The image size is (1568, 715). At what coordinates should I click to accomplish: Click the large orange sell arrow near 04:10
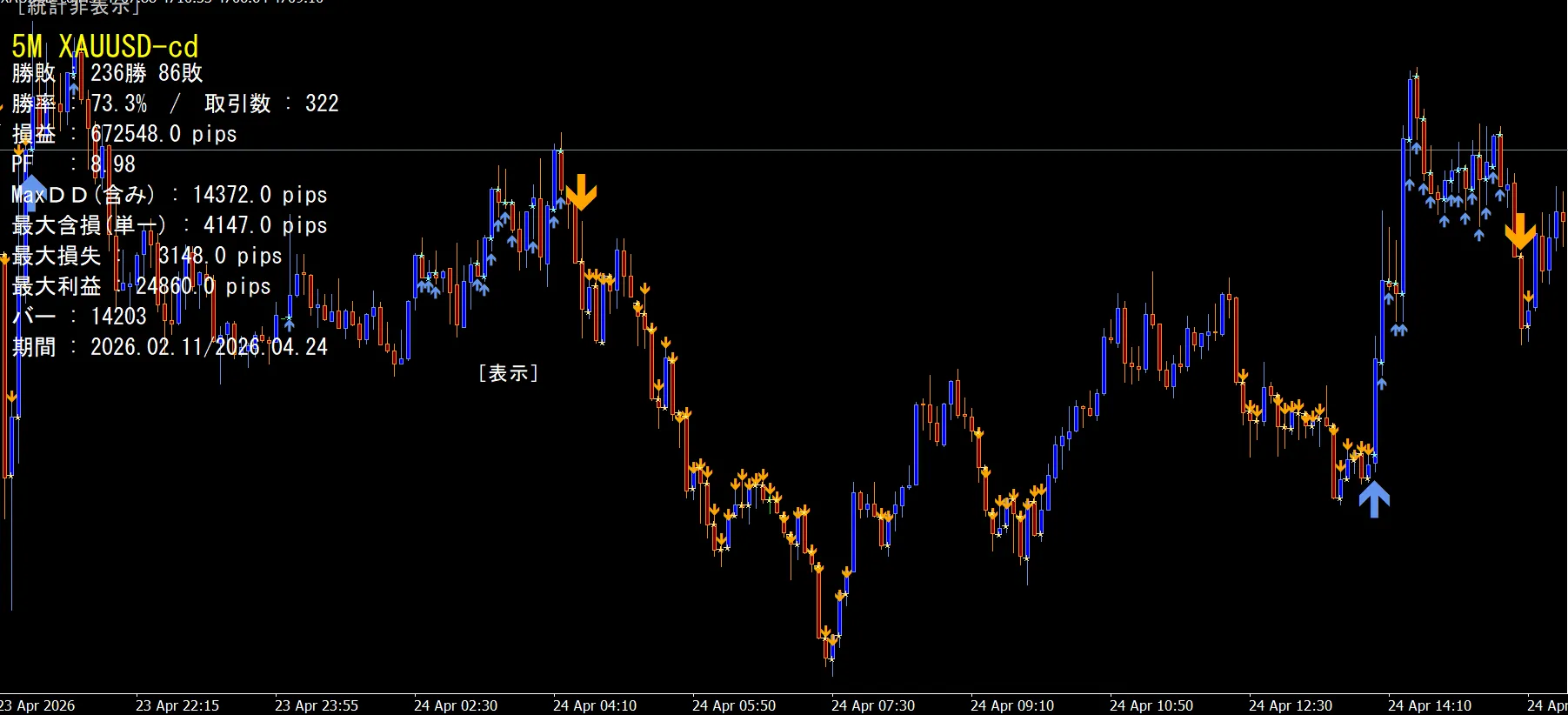581,192
